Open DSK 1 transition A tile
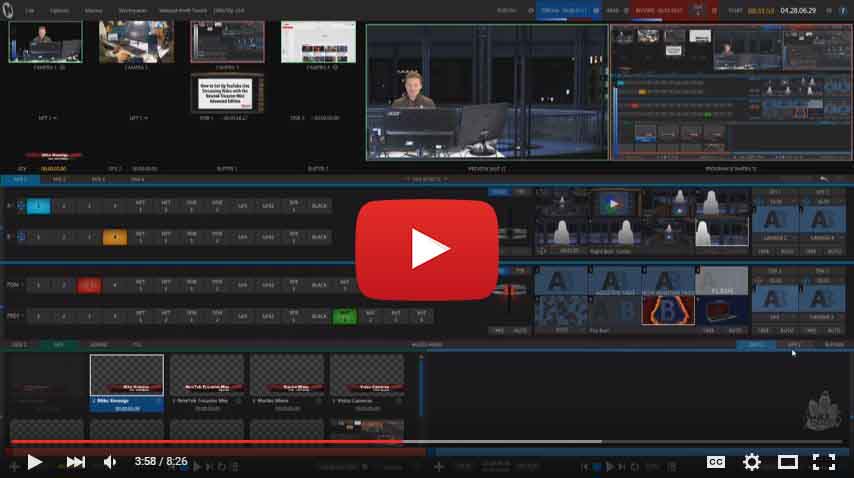This screenshot has height=478, width=854. coord(774,299)
